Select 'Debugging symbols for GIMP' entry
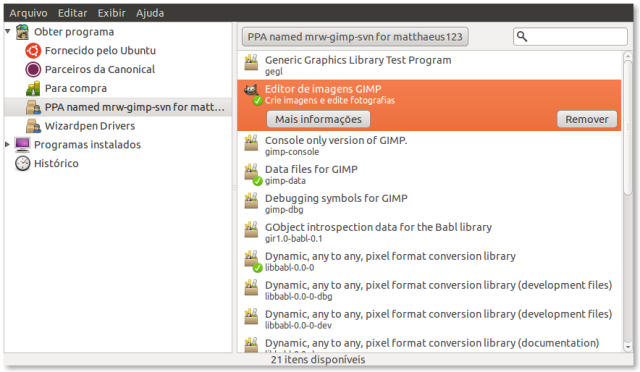 pos(429,204)
